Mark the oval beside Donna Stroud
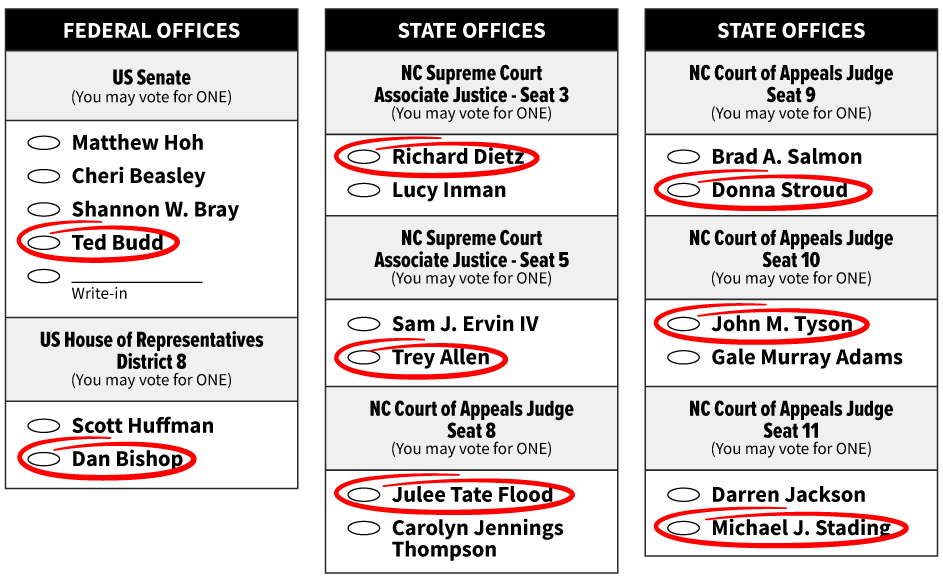This screenshot has width=943, height=576. pyautogui.click(x=684, y=191)
